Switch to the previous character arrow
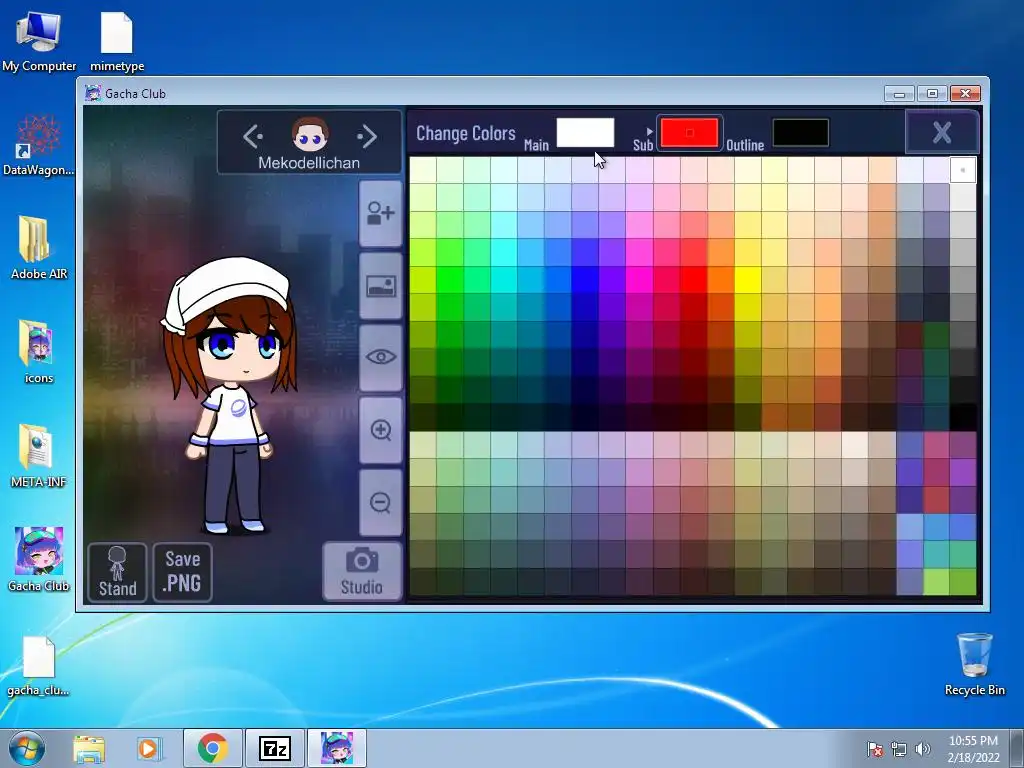Viewport: 1024px width, 768px height. click(x=253, y=136)
